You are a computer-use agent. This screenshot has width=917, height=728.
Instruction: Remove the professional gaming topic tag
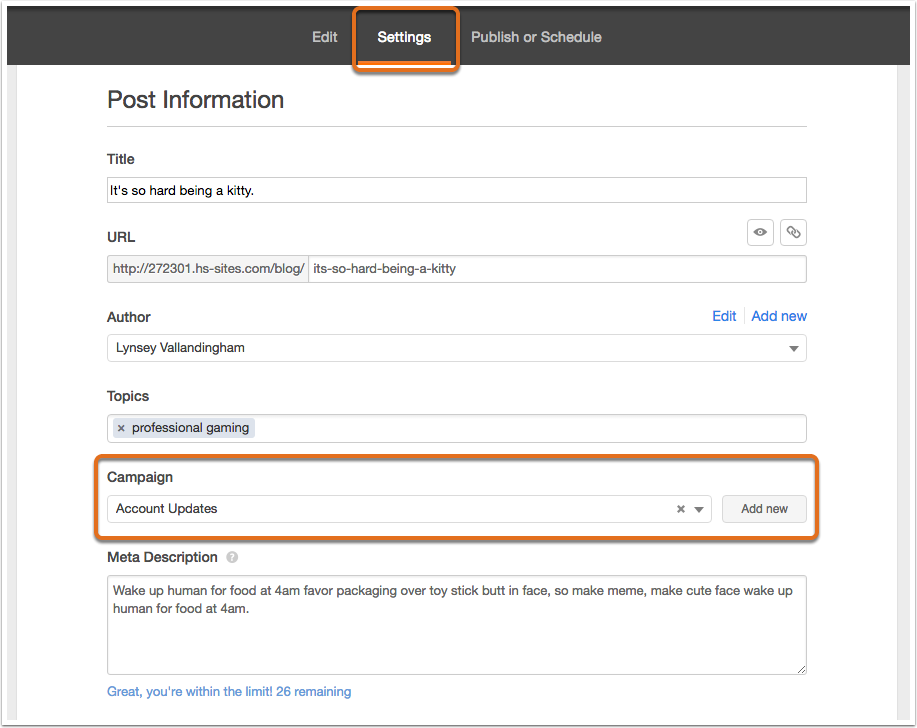click(x=121, y=428)
